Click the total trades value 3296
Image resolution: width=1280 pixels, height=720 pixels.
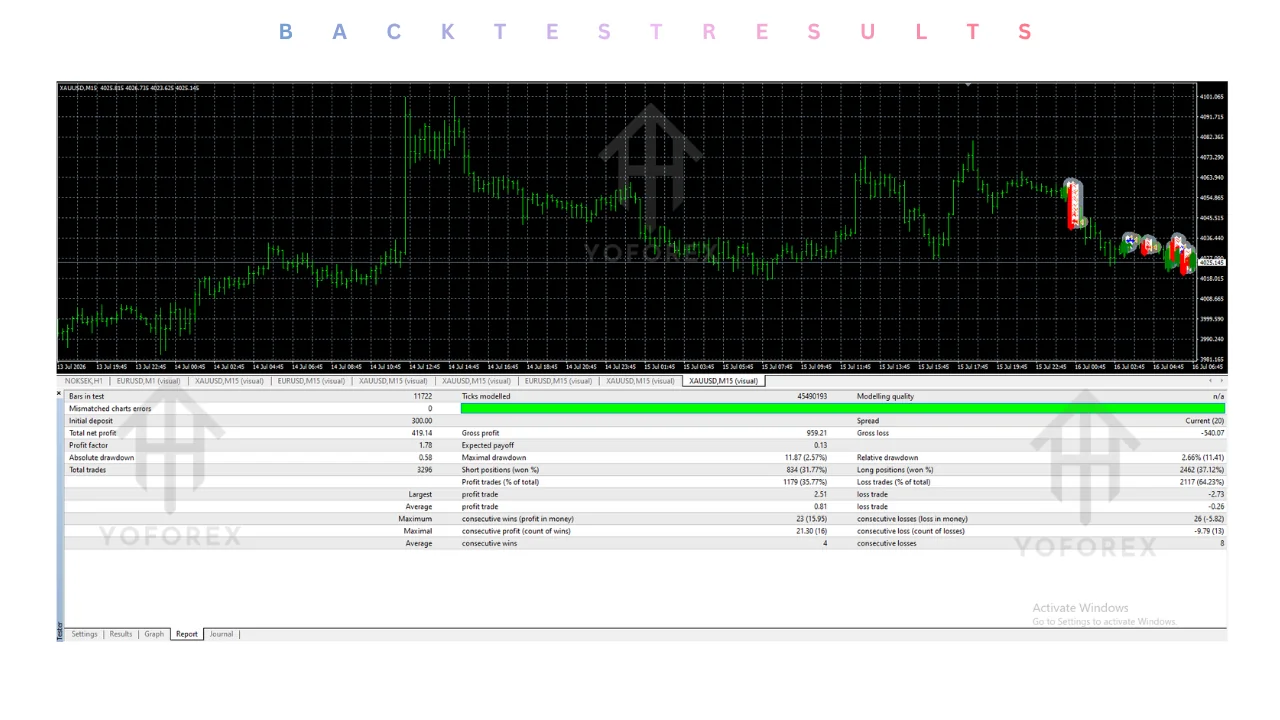click(424, 470)
